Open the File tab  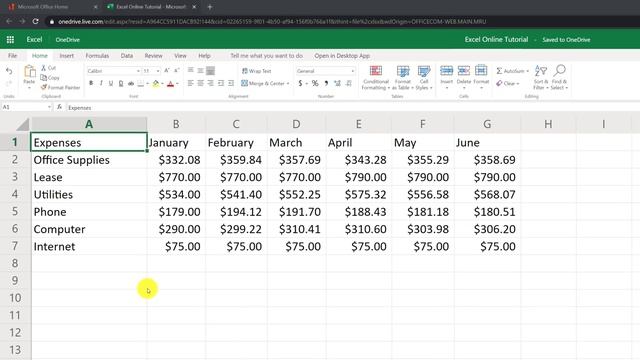click(13, 56)
